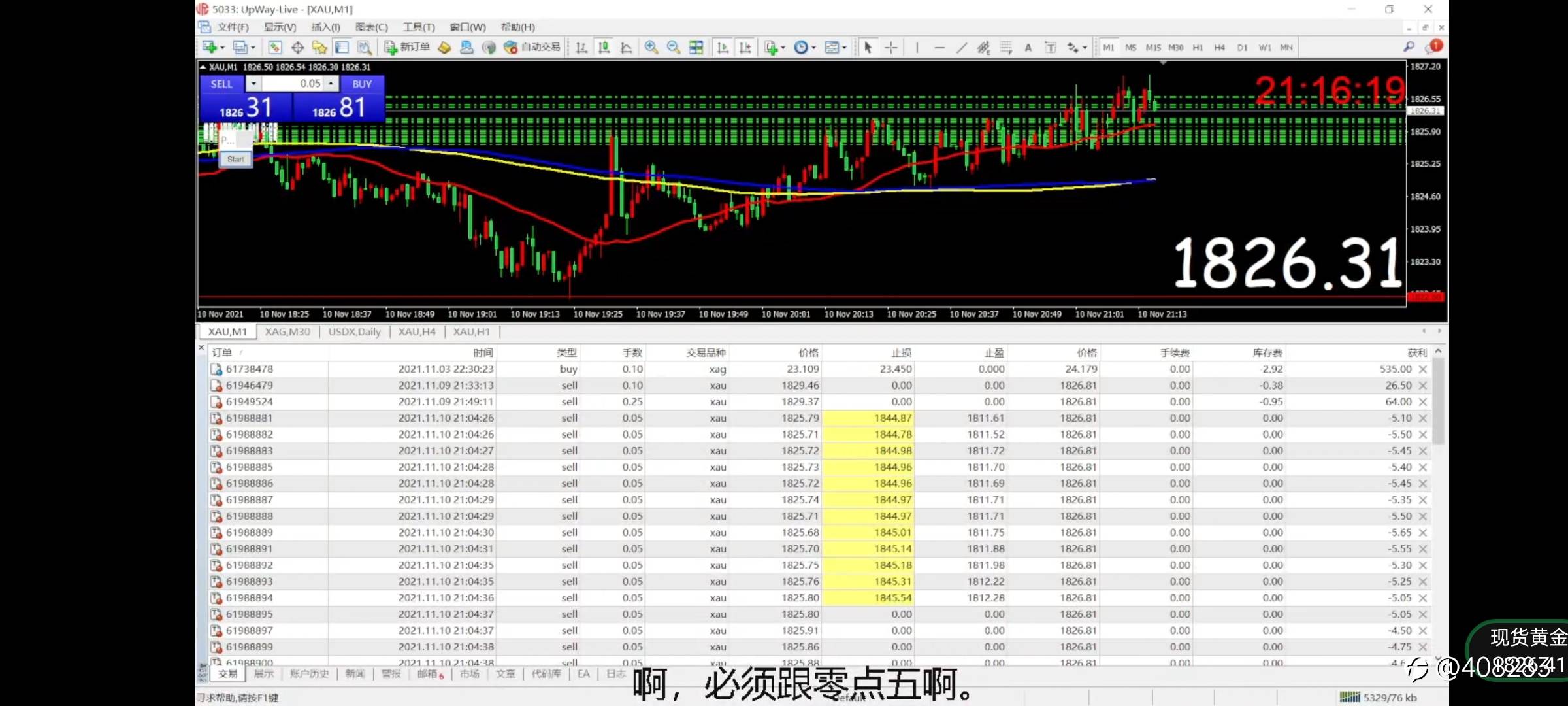Toggle the chart auto-scroll button
The height and width of the screenshot is (706, 1568).
click(722, 47)
